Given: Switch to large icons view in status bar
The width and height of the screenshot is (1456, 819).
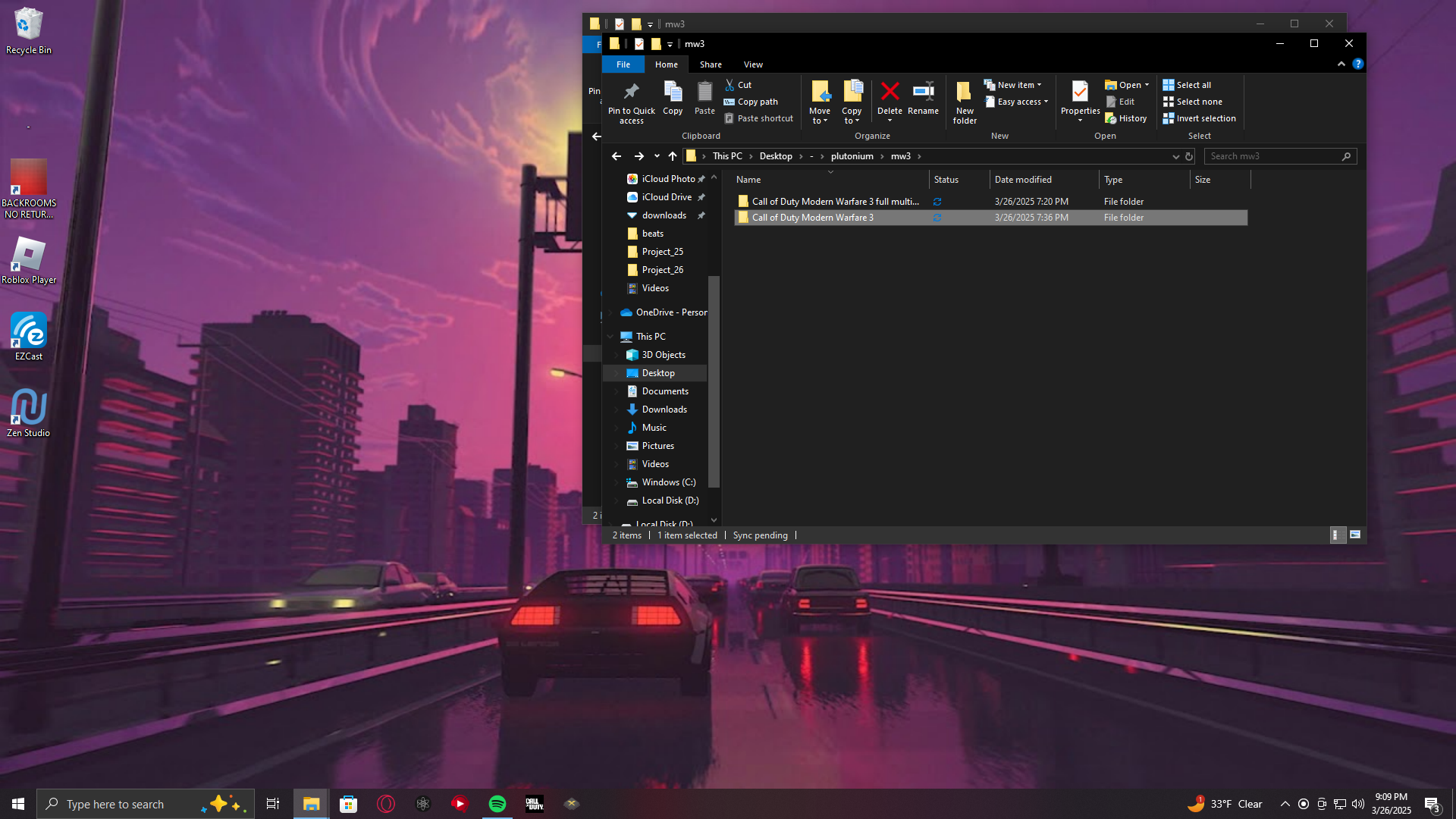Looking at the screenshot, I should [1355, 535].
